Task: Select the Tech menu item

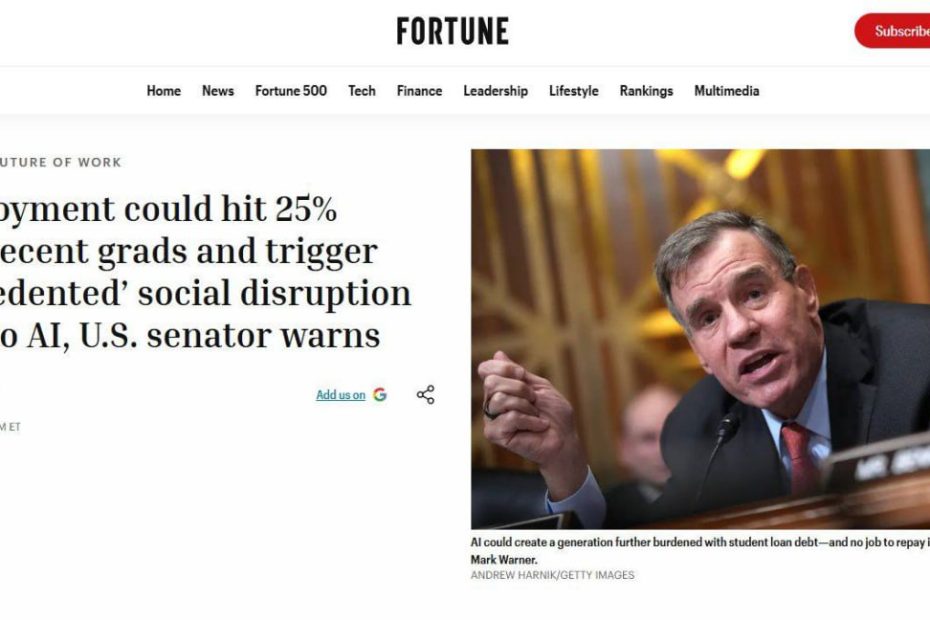Action: 362,91
